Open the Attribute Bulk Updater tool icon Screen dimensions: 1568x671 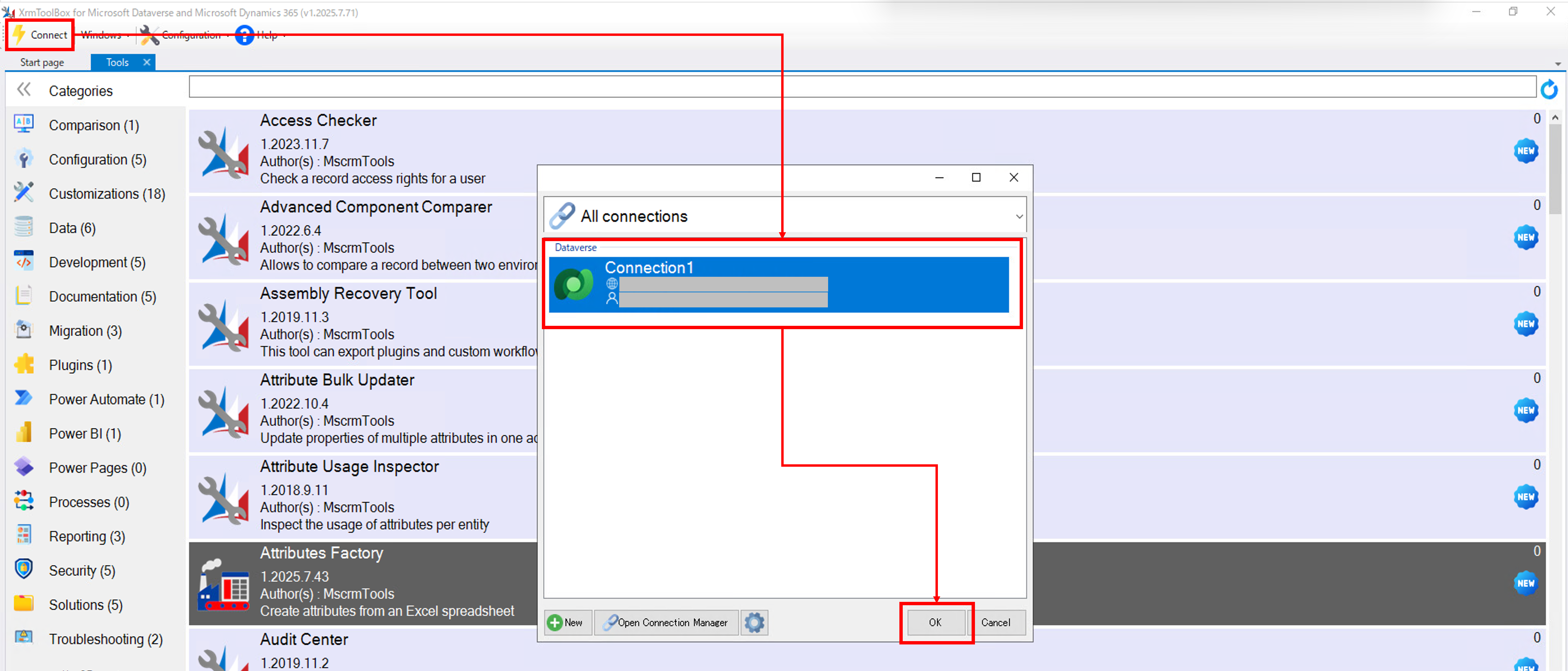pos(223,412)
